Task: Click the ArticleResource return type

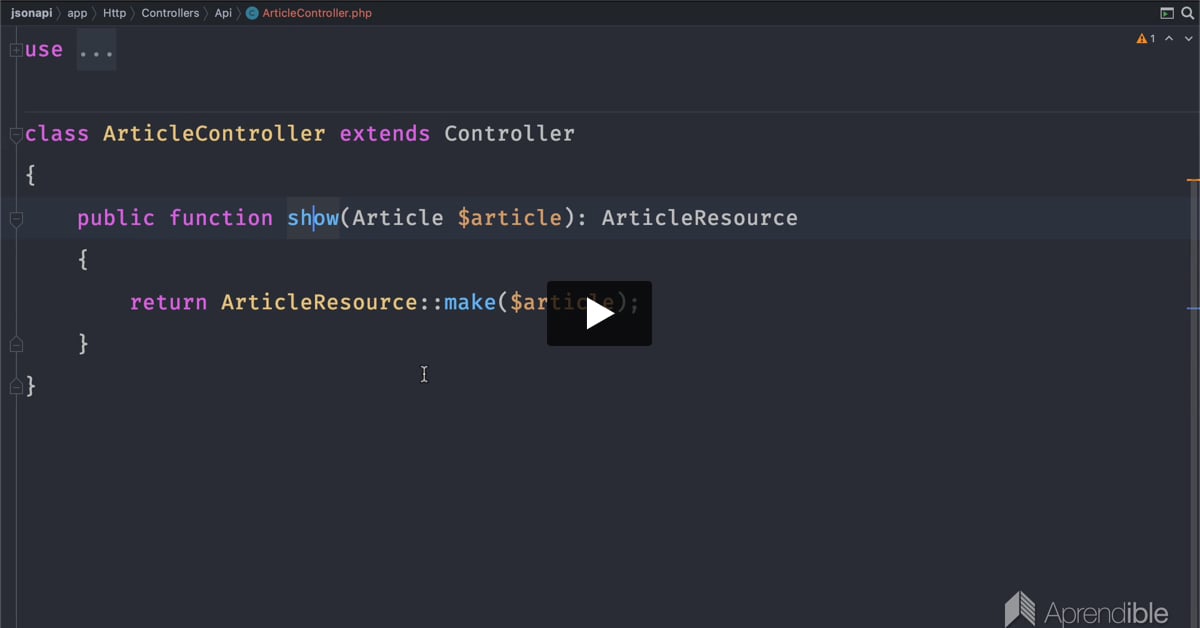Action: (700, 217)
